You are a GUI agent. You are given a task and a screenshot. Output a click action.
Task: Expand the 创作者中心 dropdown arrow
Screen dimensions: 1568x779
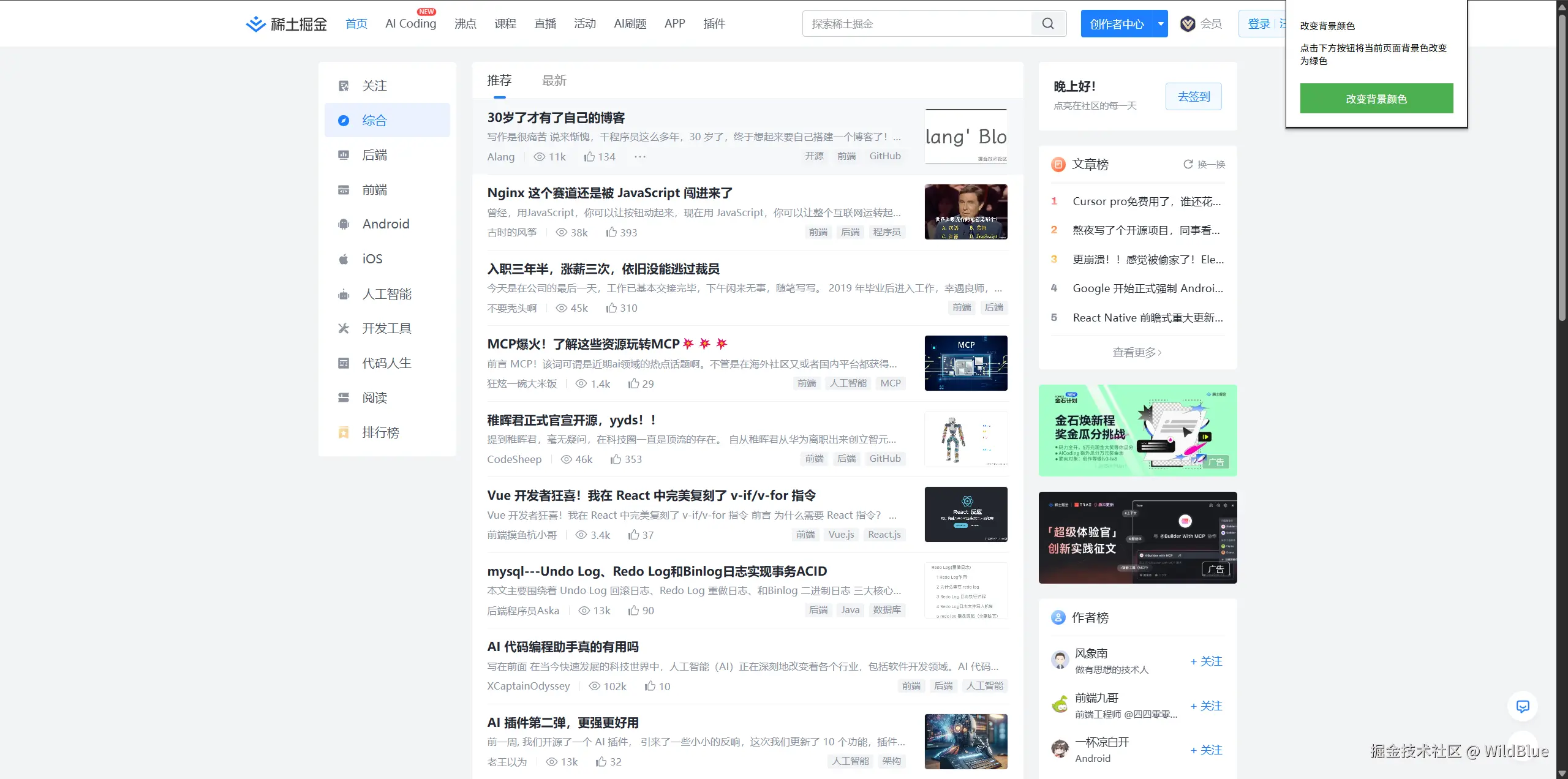point(1161,24)
